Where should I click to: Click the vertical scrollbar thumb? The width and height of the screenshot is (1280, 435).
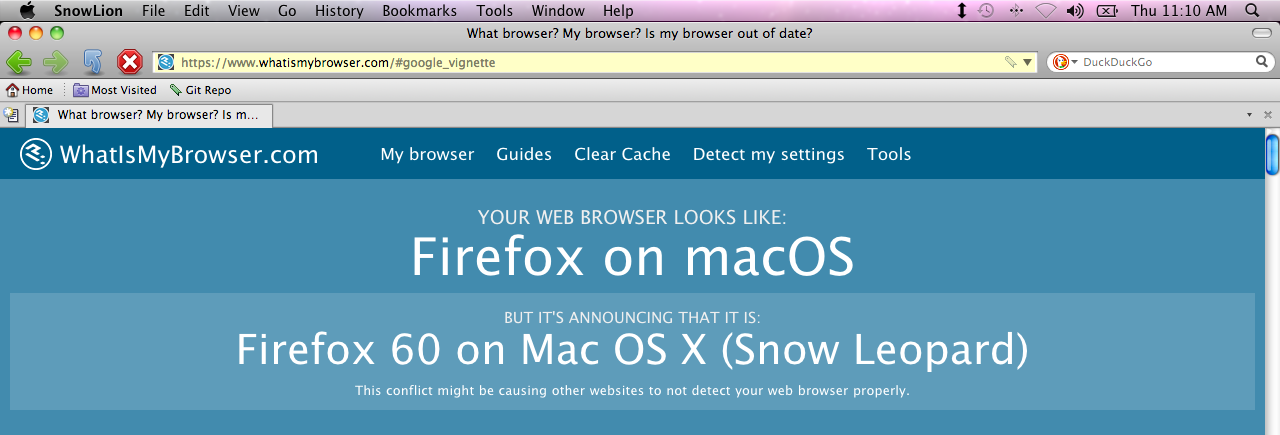click(1272, 155)
